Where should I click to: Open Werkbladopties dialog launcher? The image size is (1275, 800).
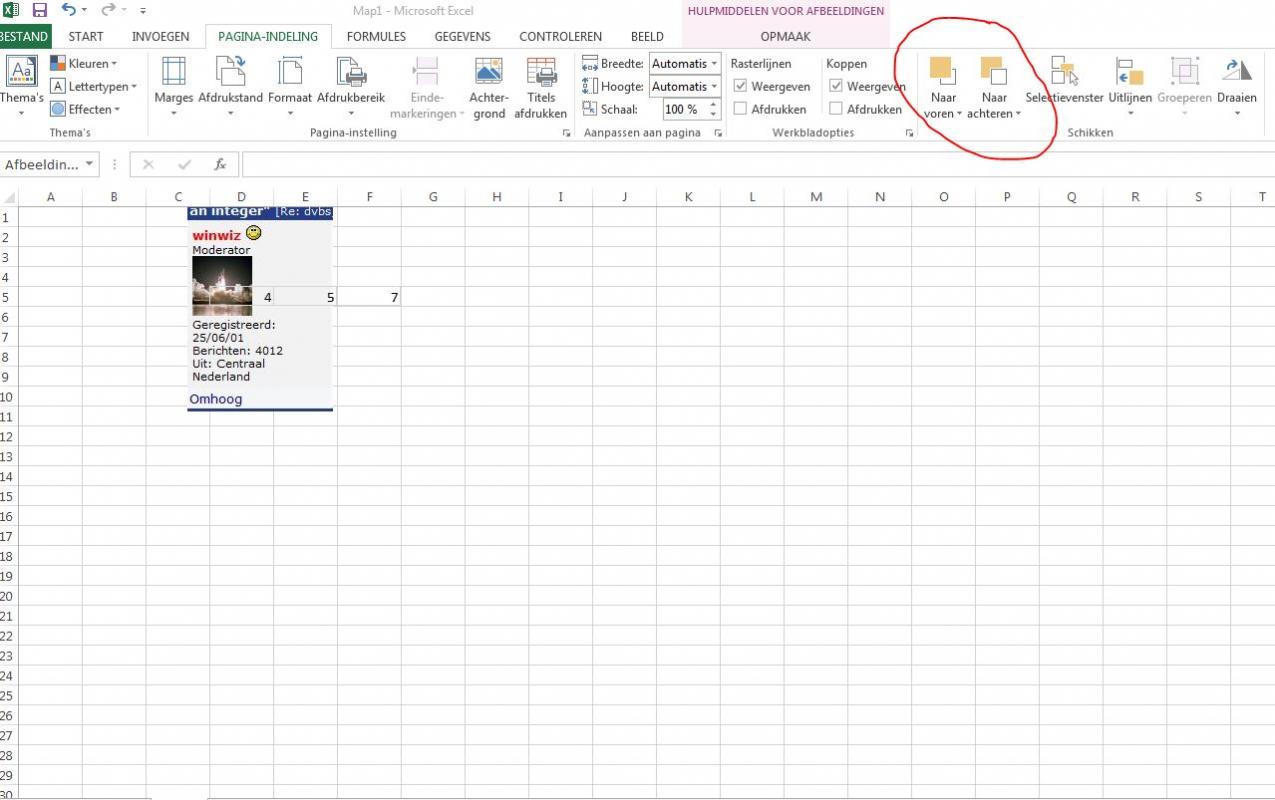point(910,133)
